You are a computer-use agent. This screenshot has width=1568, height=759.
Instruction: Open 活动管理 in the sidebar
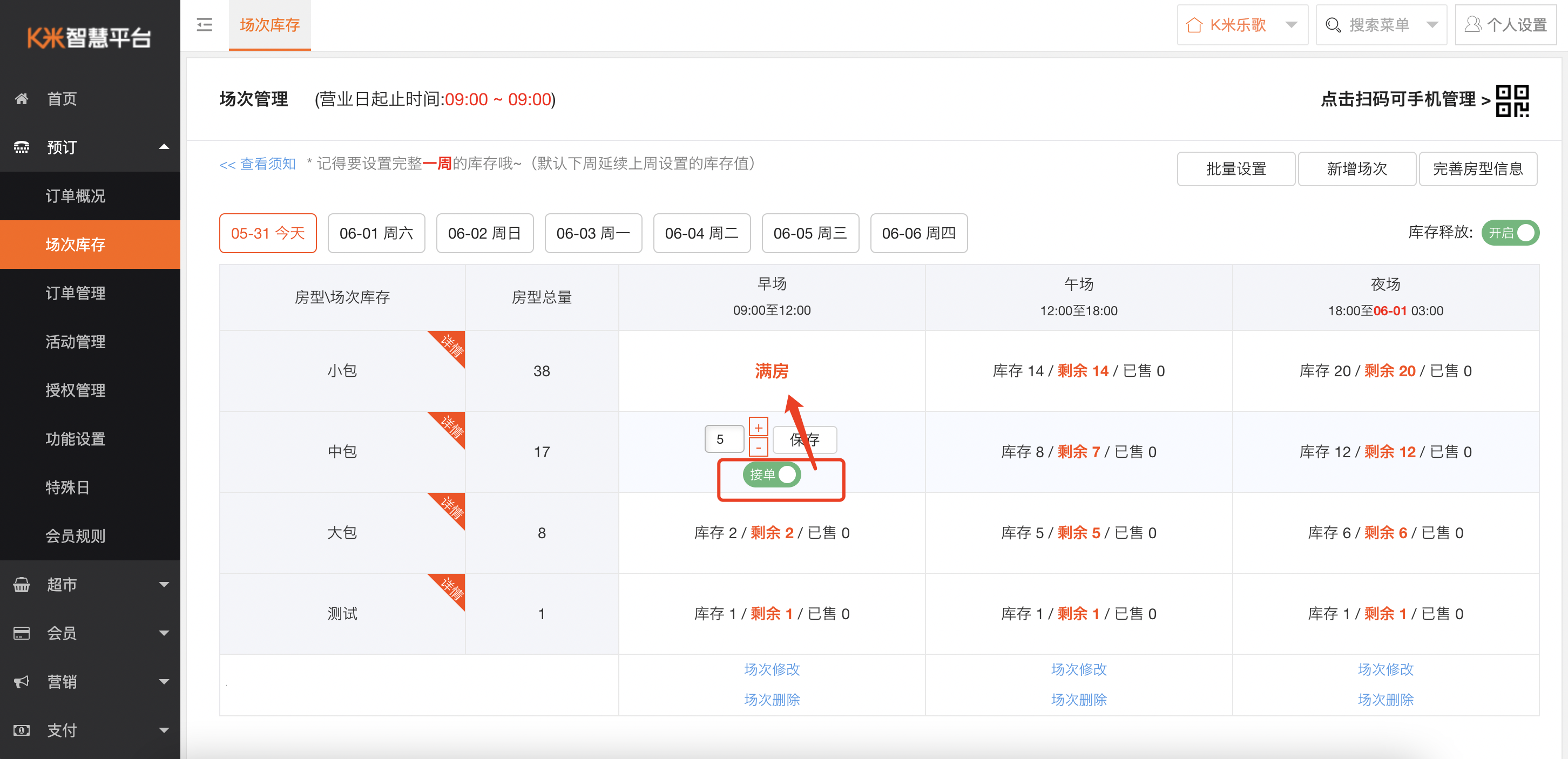[x=90, y=342]
